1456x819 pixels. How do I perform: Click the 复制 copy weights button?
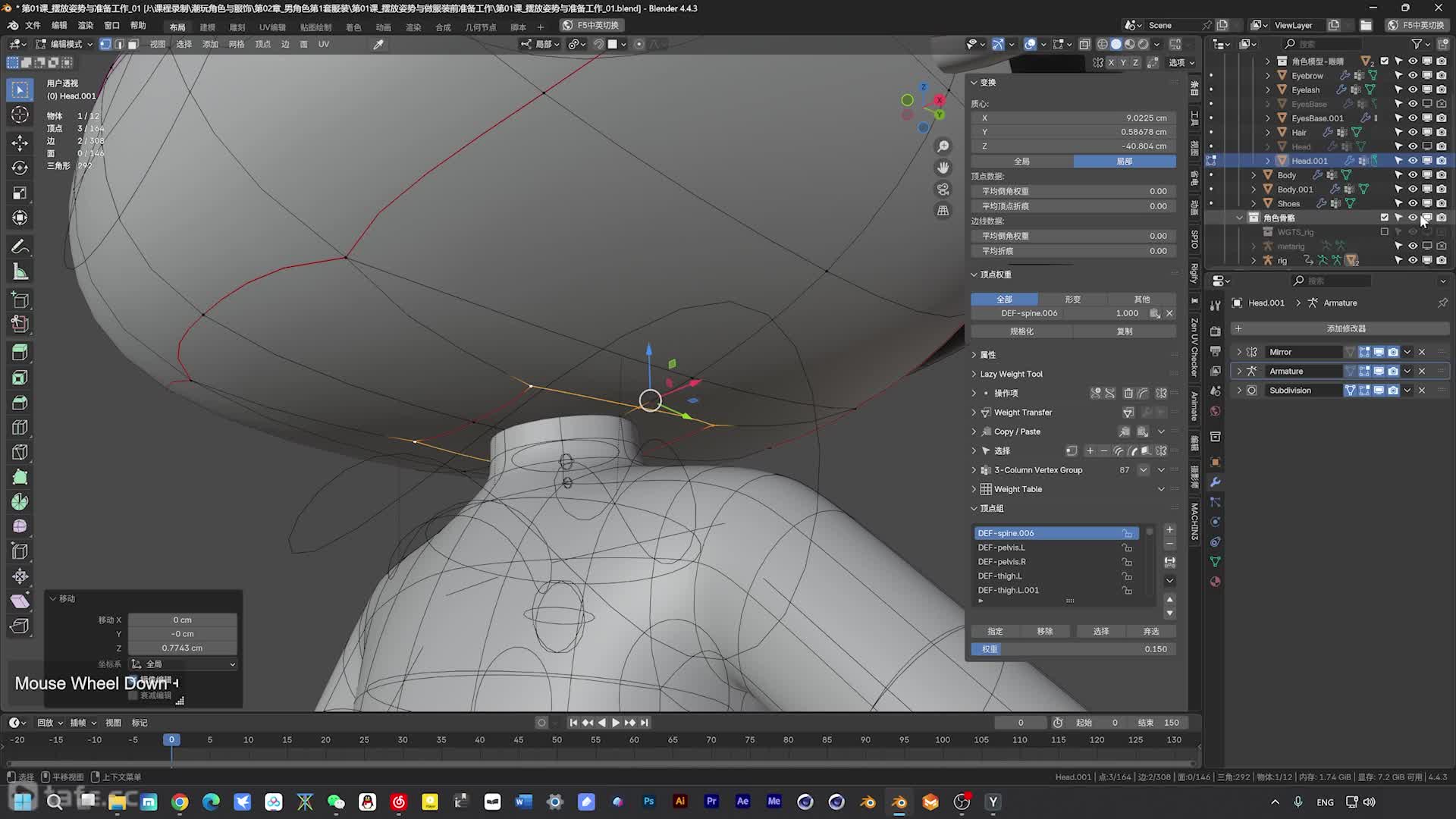click(1125, 331)
